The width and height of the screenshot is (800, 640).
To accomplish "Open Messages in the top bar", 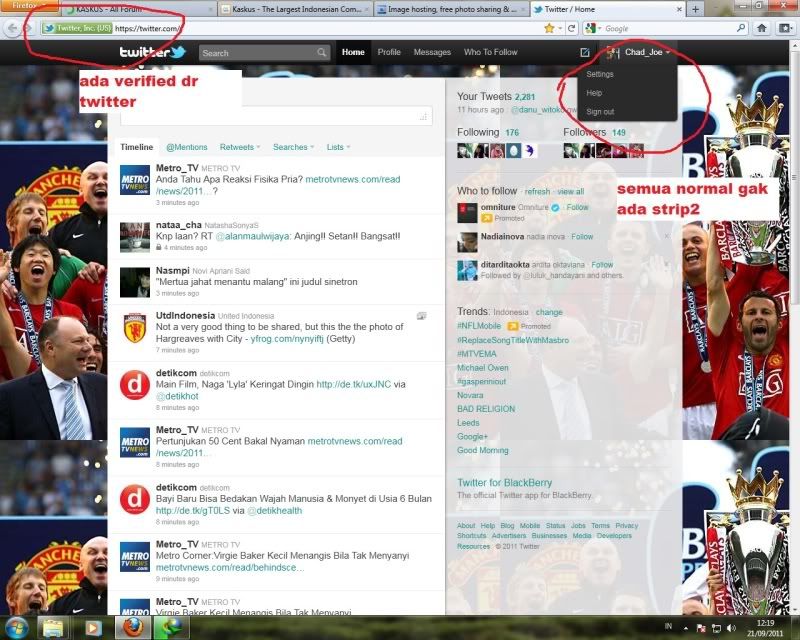I will click(x=432, y=52).
